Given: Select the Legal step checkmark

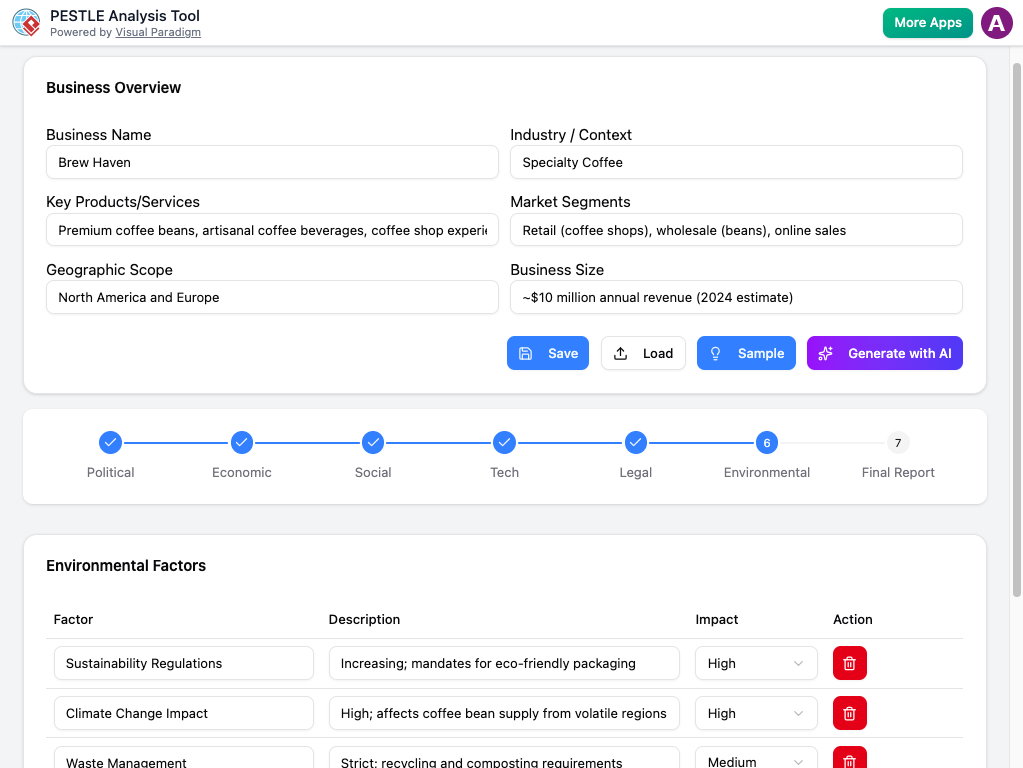Looking at the screenshot, I should pyautogui.click(x=636, y=442).
